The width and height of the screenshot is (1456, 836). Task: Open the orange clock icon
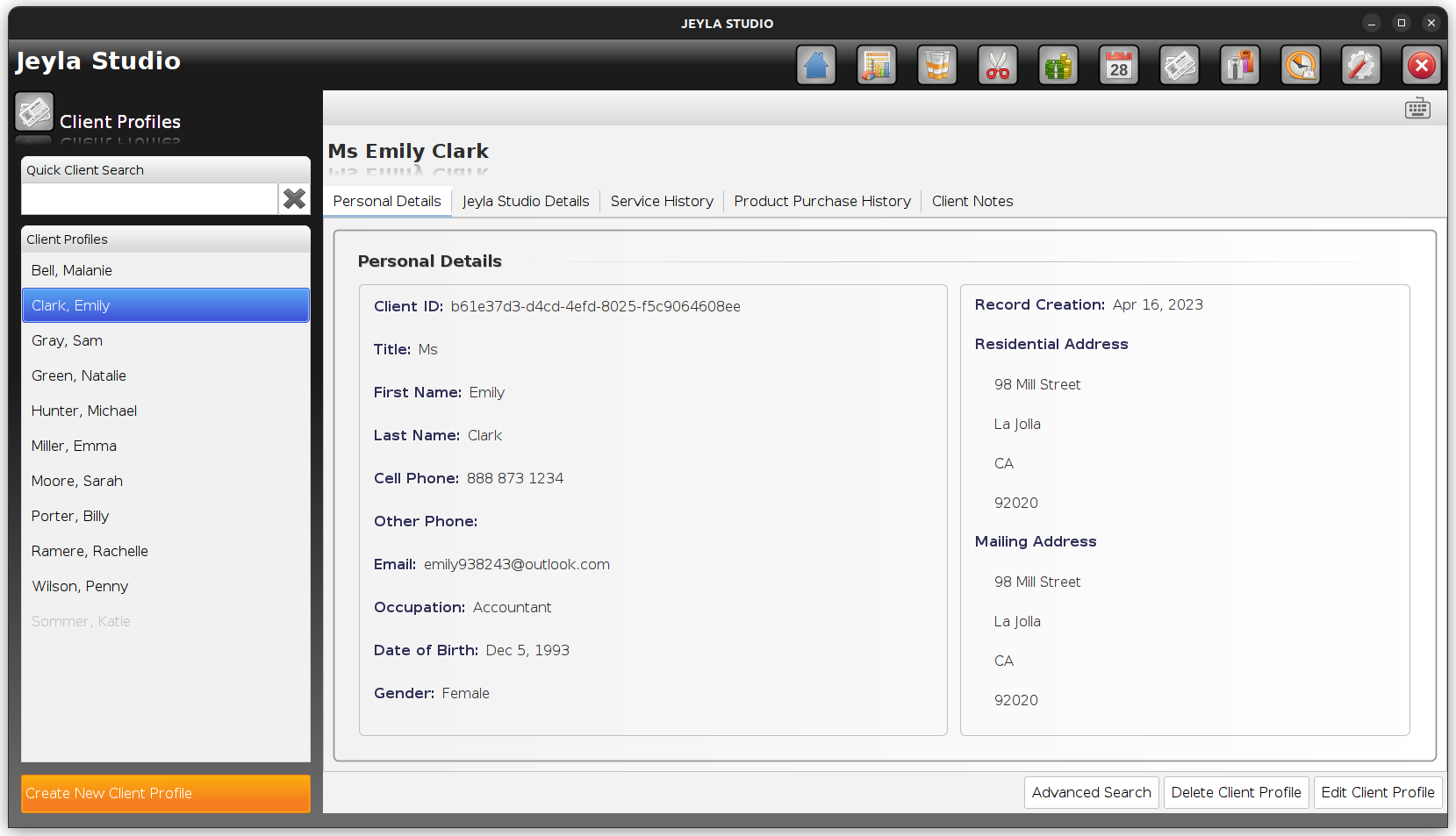(x=1301, y=65)
